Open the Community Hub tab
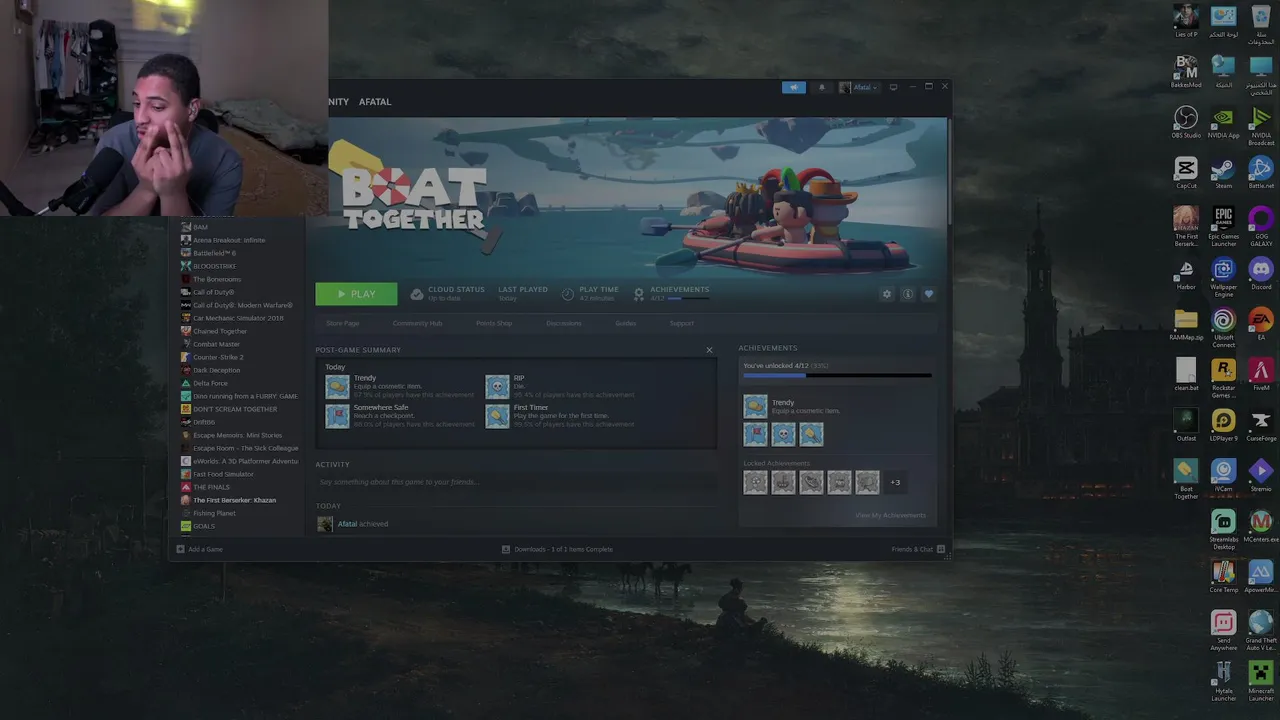This screenshot has width=1280, height=720. 418,323
